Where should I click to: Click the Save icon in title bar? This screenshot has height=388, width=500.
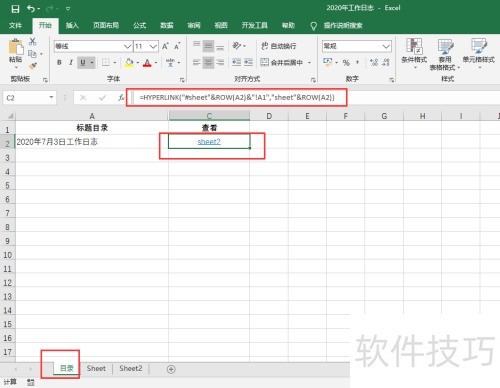click(15, 9)
